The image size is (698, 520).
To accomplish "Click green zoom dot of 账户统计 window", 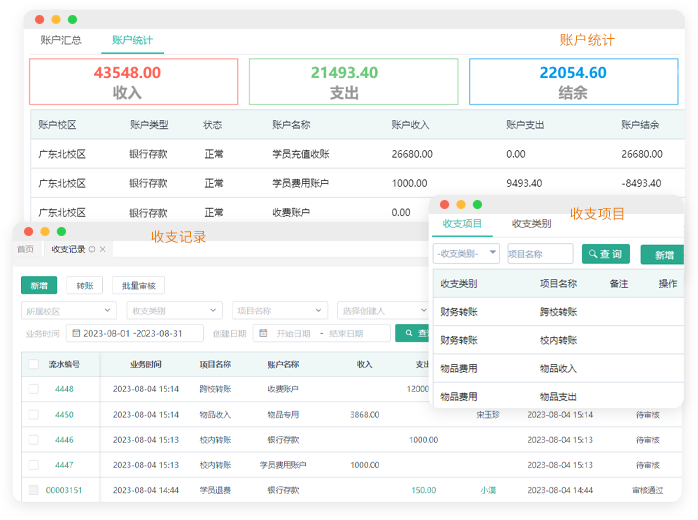I will click(x=73, y=20).
